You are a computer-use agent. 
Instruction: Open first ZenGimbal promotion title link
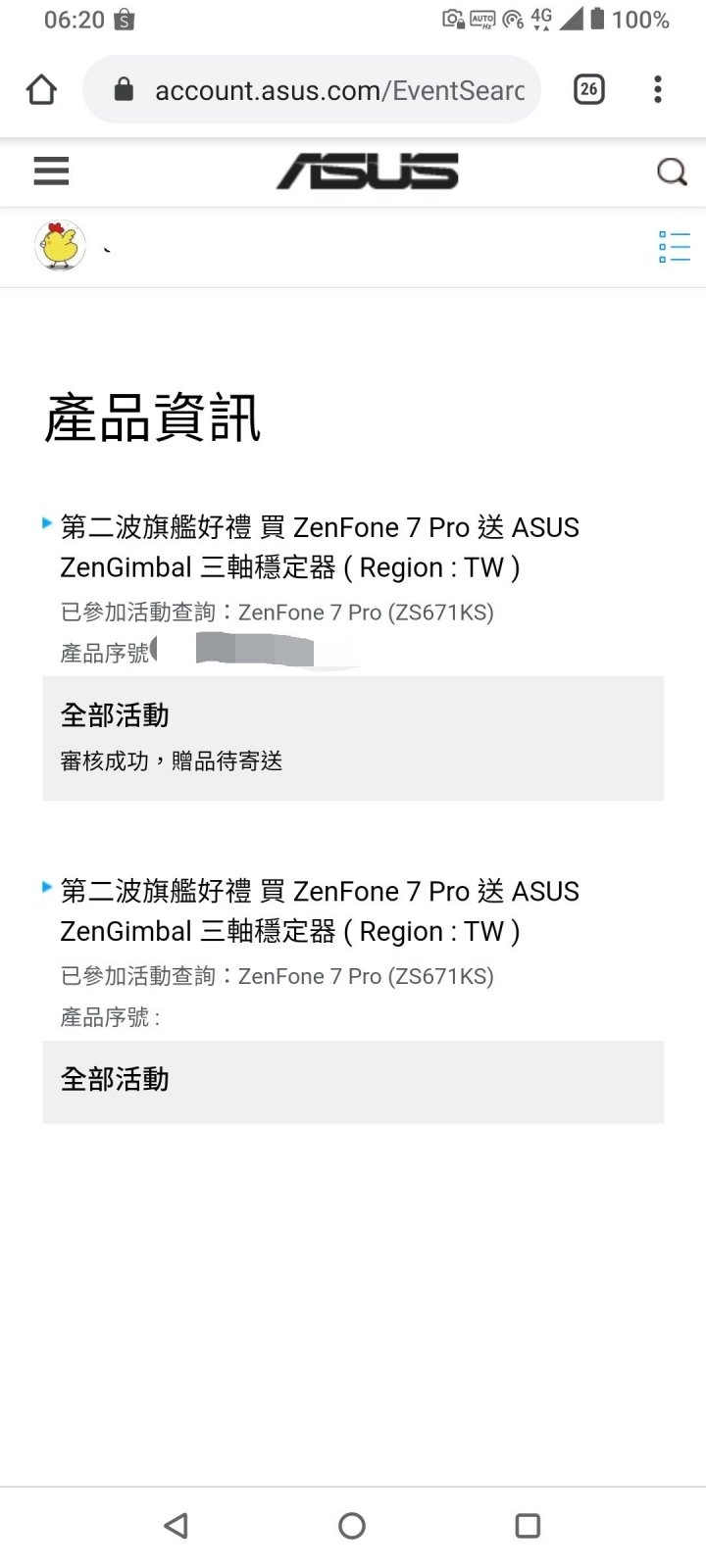[320, 547]
